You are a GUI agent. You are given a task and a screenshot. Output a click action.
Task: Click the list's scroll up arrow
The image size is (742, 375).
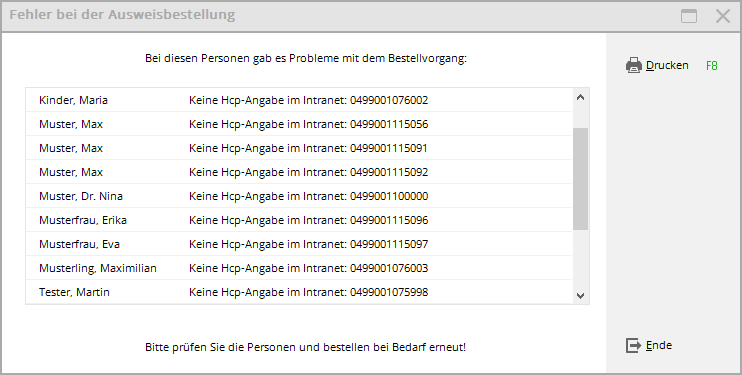581,98
